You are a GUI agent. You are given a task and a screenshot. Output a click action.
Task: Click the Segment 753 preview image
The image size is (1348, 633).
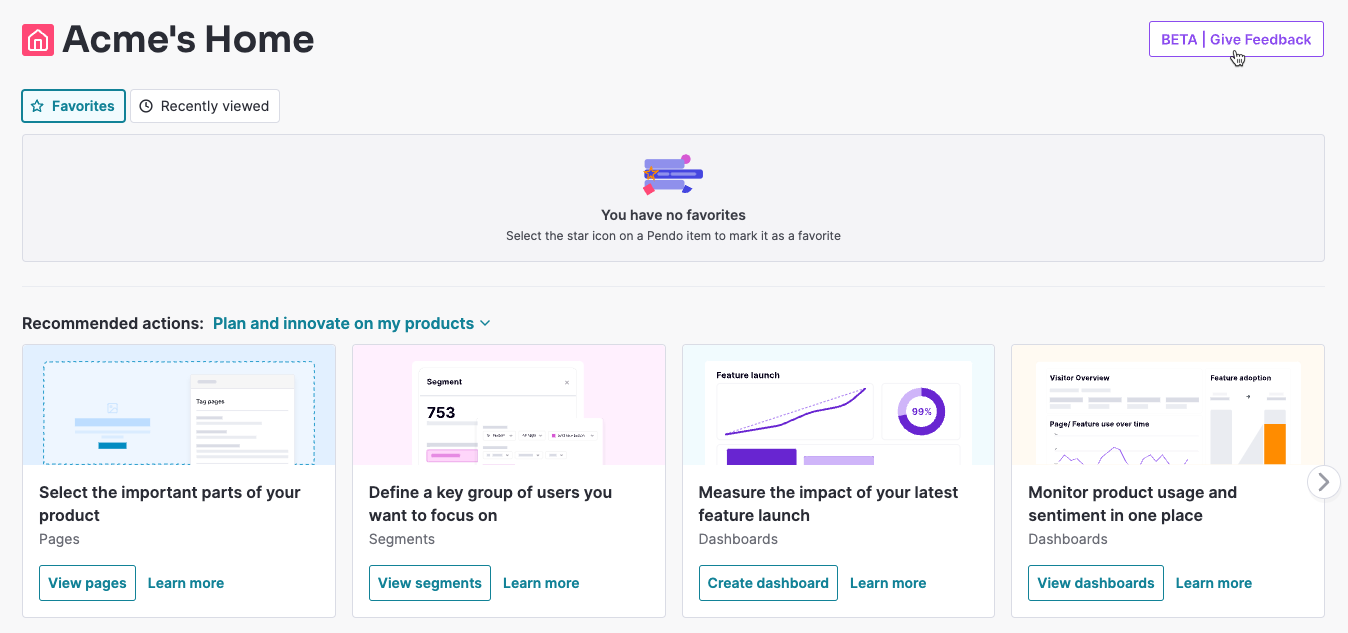point(508,405)
